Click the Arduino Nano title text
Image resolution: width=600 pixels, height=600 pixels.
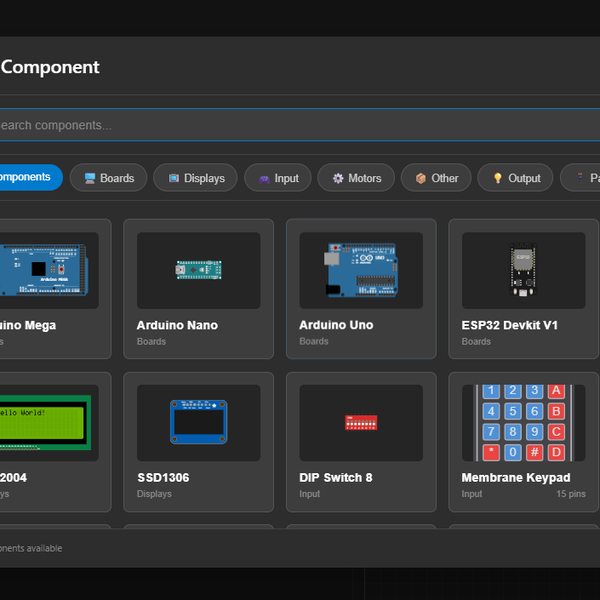pyautogui.click(x=177, y=325)
